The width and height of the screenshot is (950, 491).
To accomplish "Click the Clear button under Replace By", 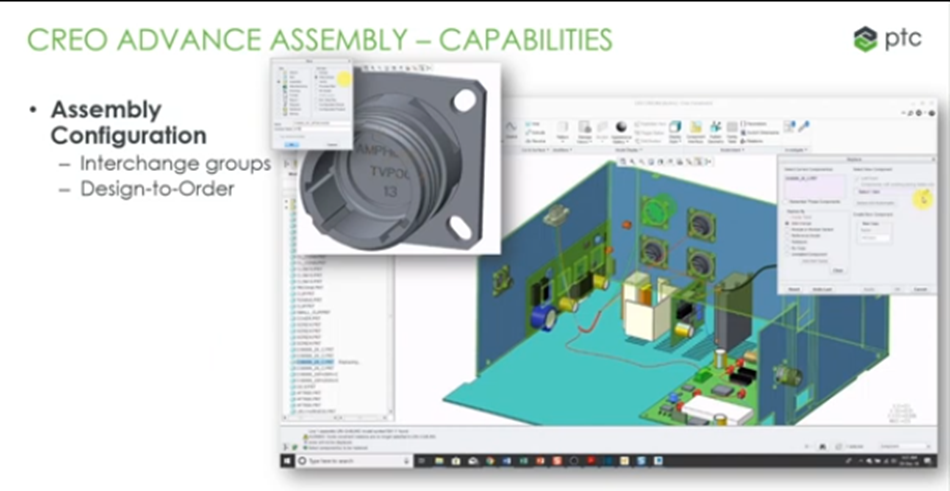I will 838,270.
